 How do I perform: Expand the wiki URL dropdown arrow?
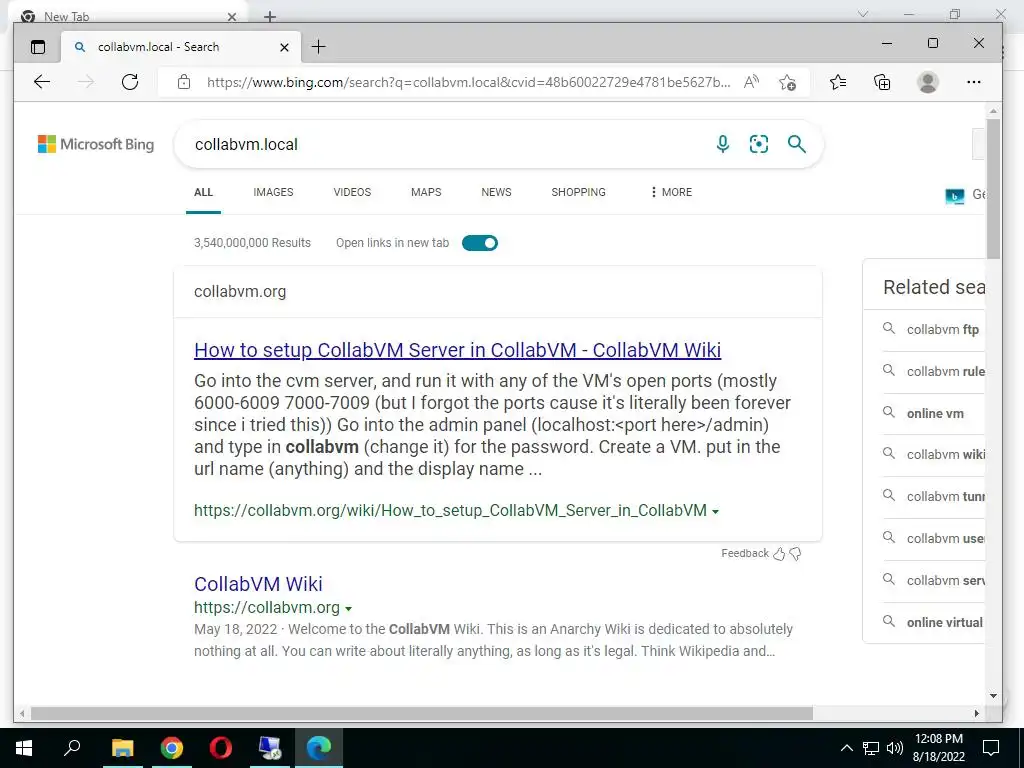[x=715, y=511]
